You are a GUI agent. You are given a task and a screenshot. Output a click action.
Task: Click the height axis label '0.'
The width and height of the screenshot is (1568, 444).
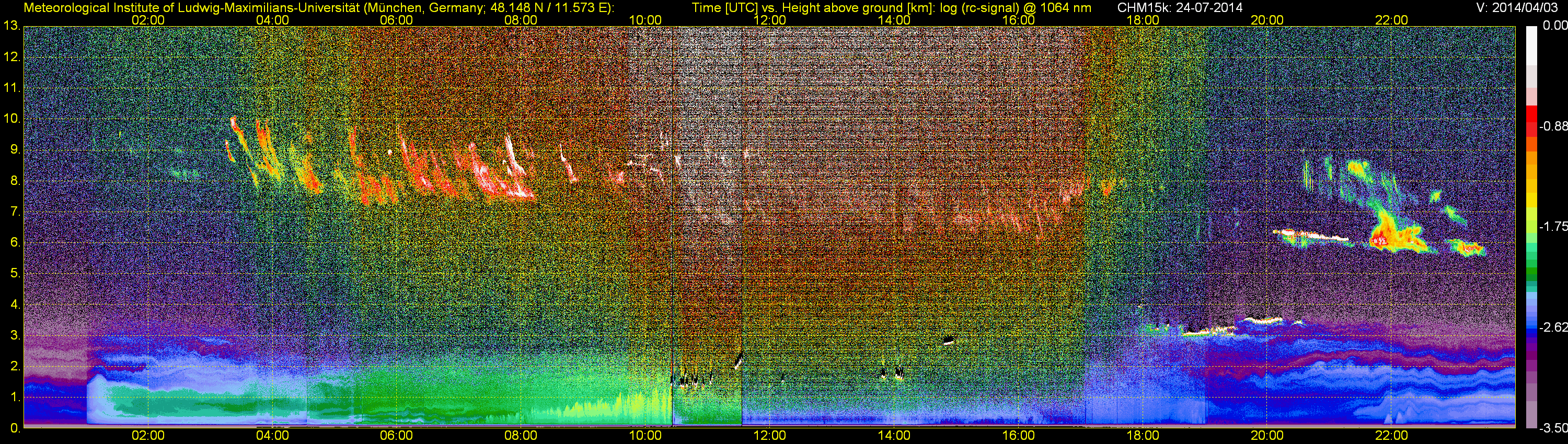pos(15,428)
